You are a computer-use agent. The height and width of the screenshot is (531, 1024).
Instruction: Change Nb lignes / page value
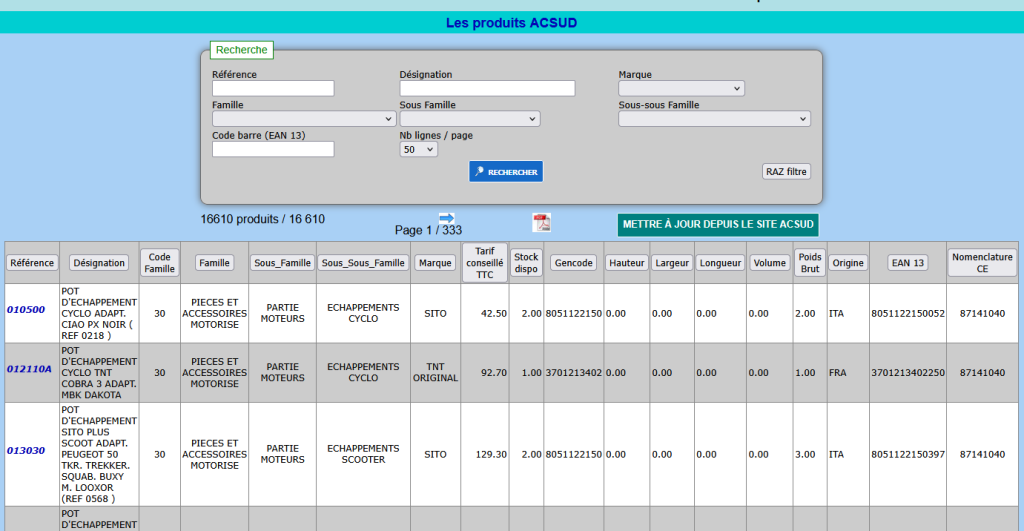pos(418,149)
